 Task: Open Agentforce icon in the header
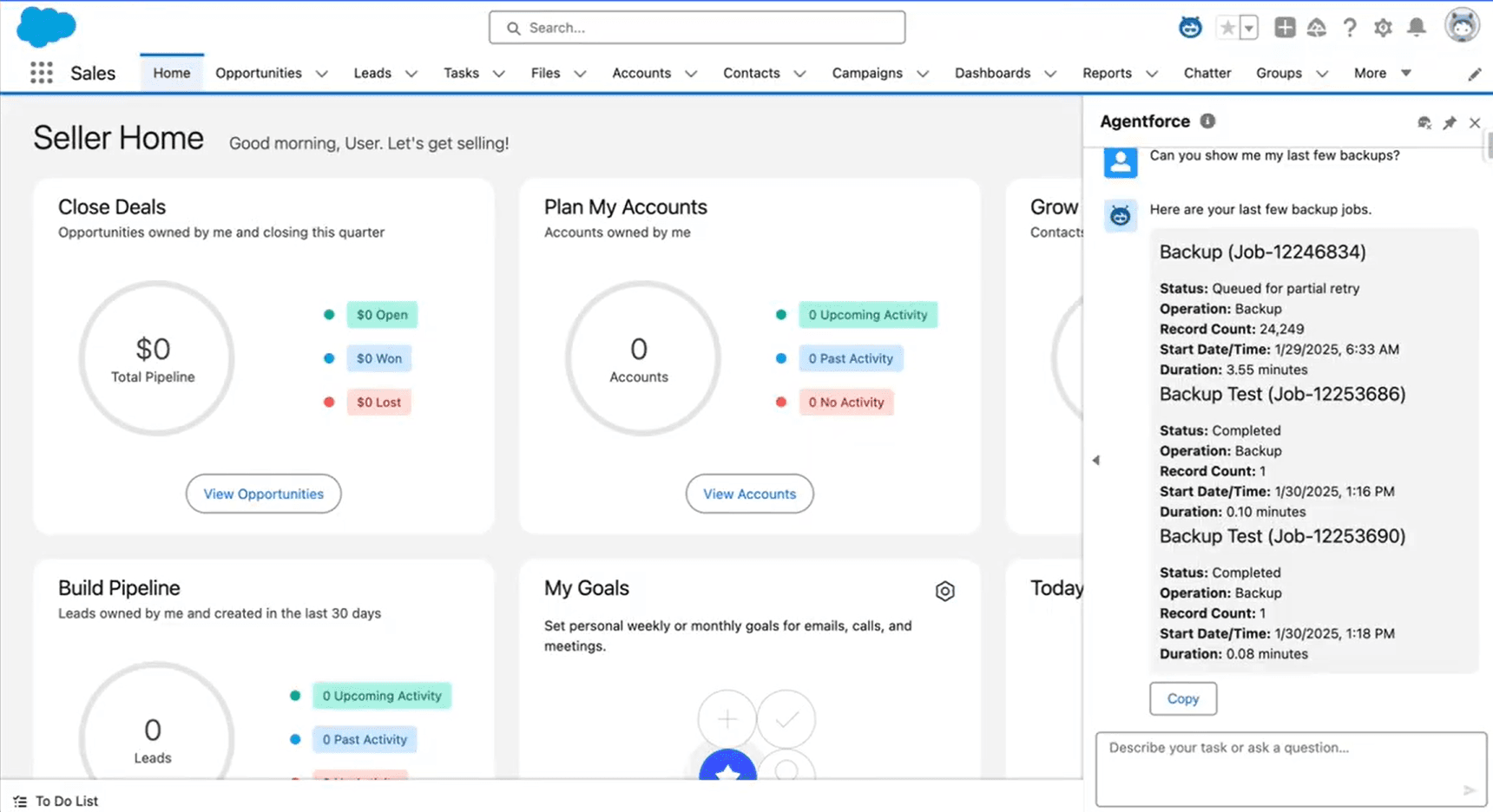point(1190,28)
